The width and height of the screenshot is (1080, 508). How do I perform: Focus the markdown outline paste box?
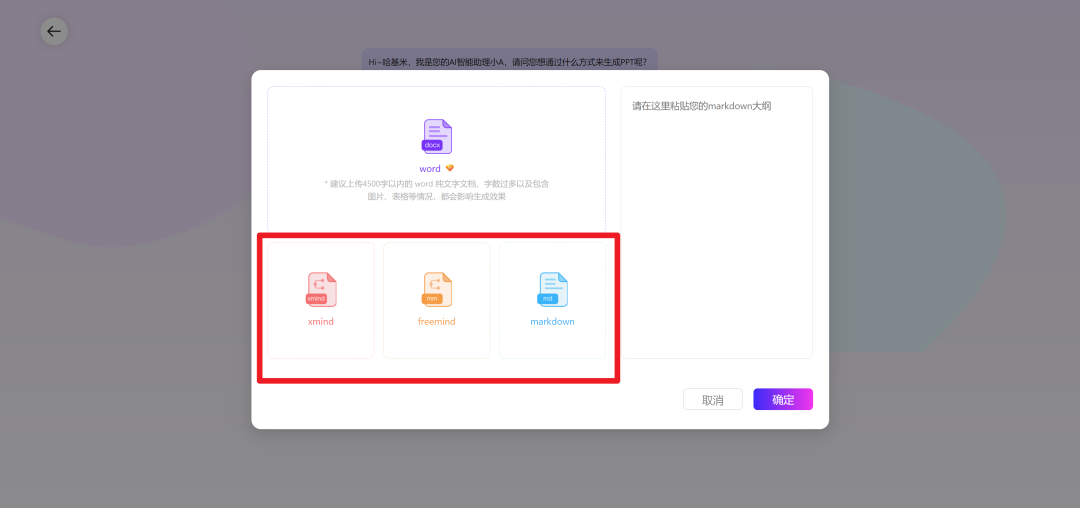(716, 230)
